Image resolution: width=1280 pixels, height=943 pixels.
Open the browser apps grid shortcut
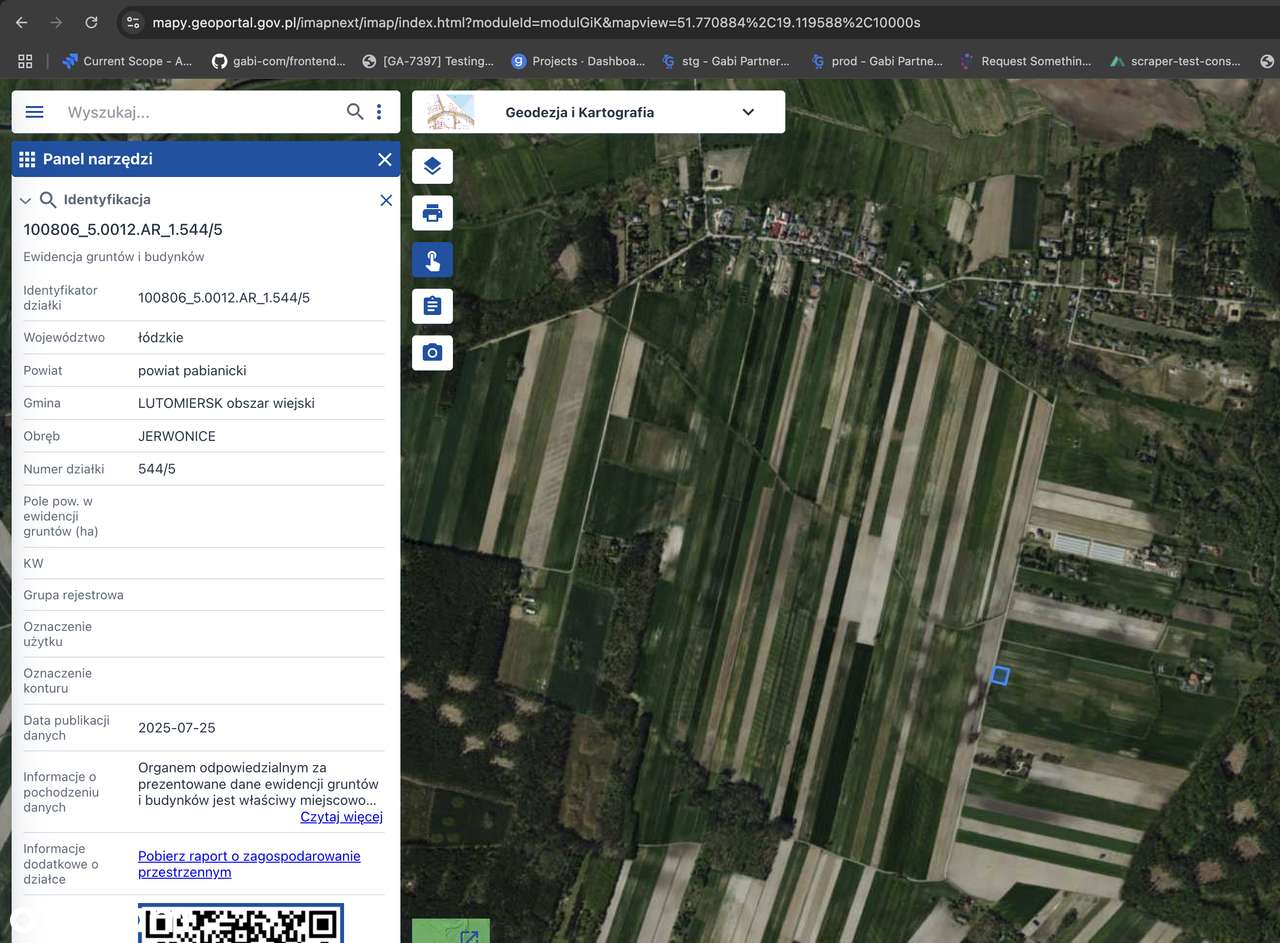coord(25,61)
